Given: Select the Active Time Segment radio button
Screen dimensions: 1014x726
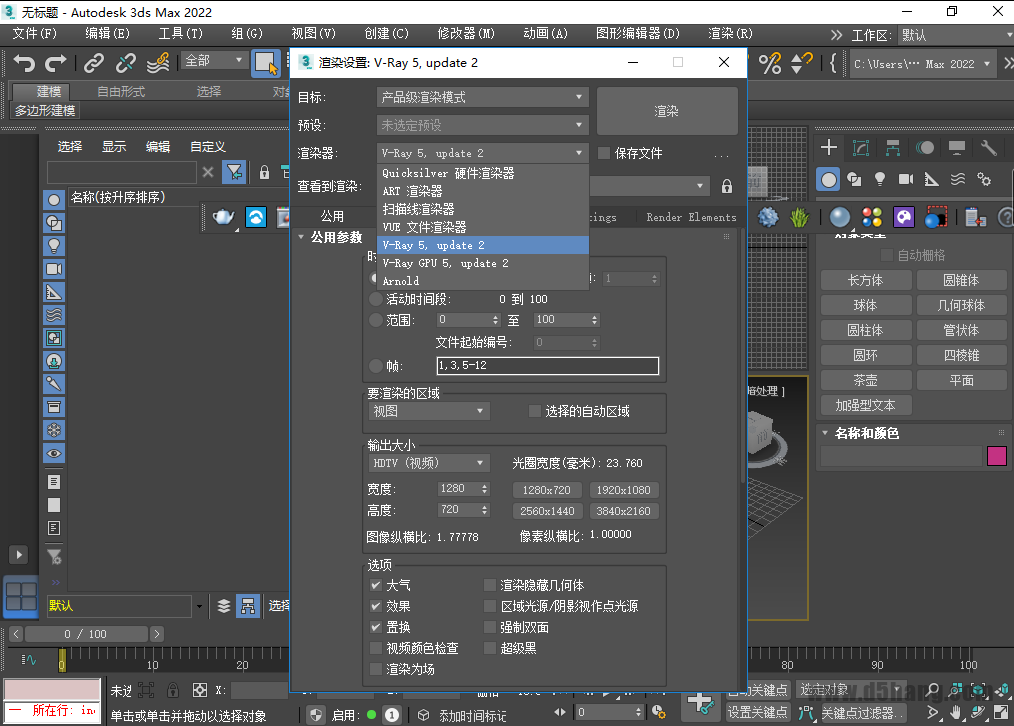Looking at the screenshot, I should click(376, 299).
